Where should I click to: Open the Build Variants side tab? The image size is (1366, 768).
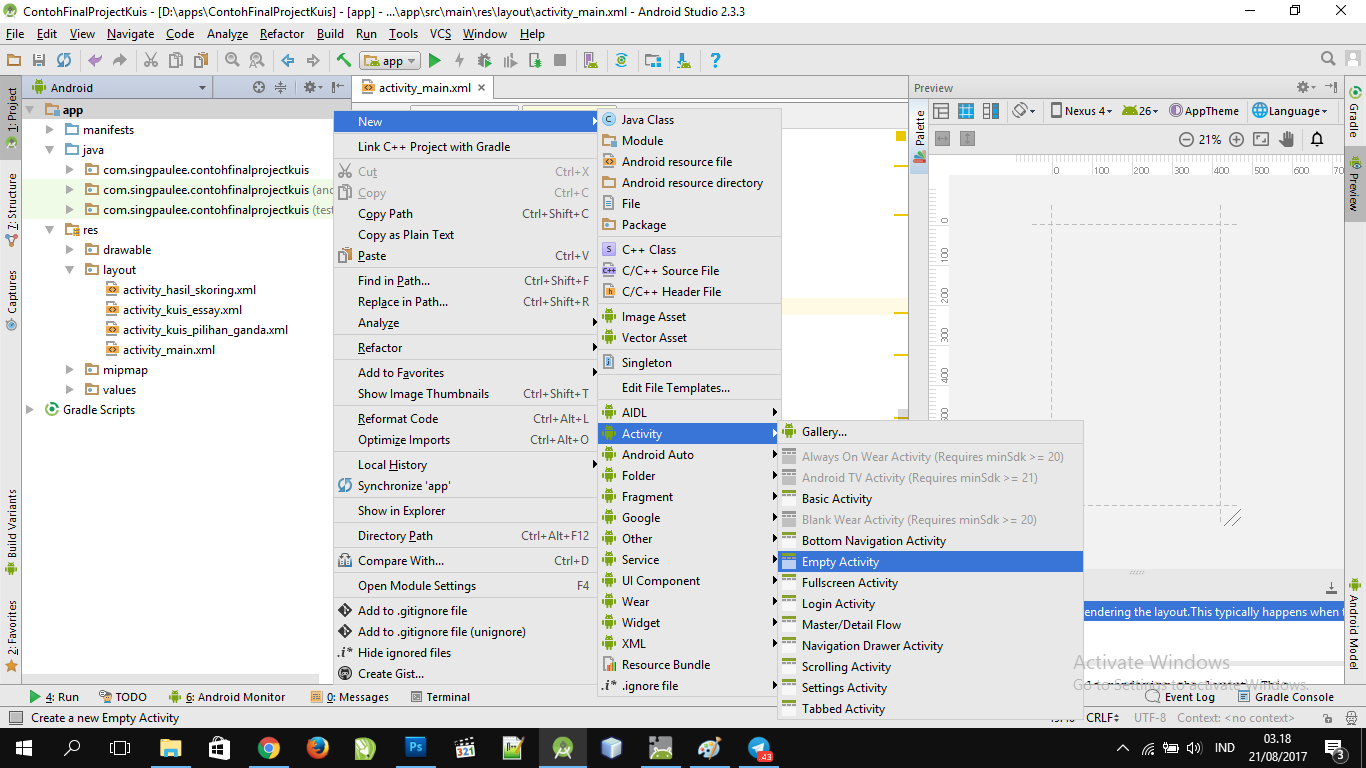coord(12,532)
